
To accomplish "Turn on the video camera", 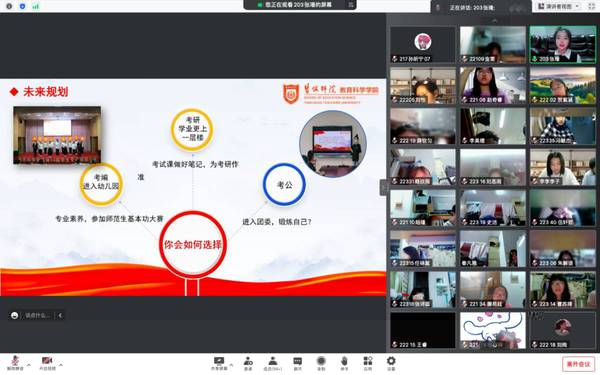I will [x=47, y=362].
